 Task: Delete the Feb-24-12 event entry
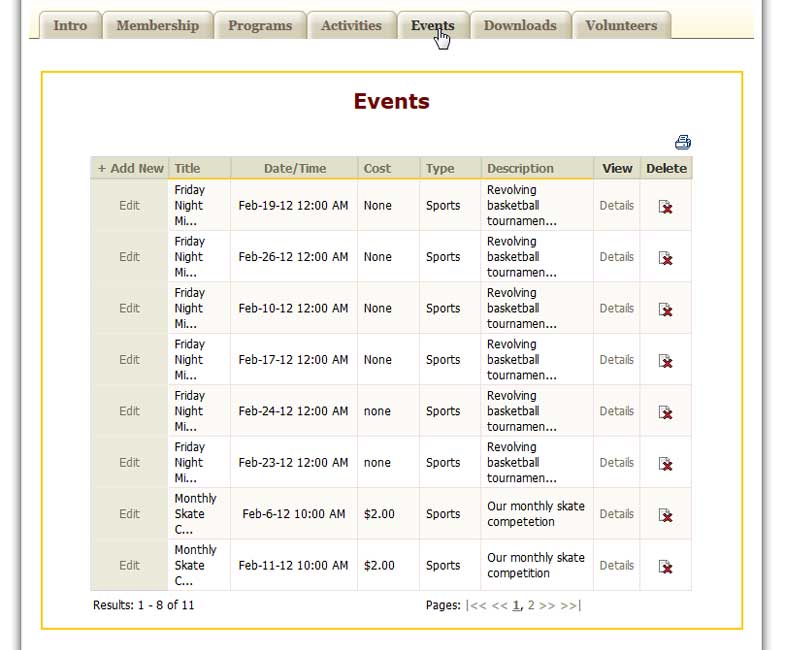665,412
